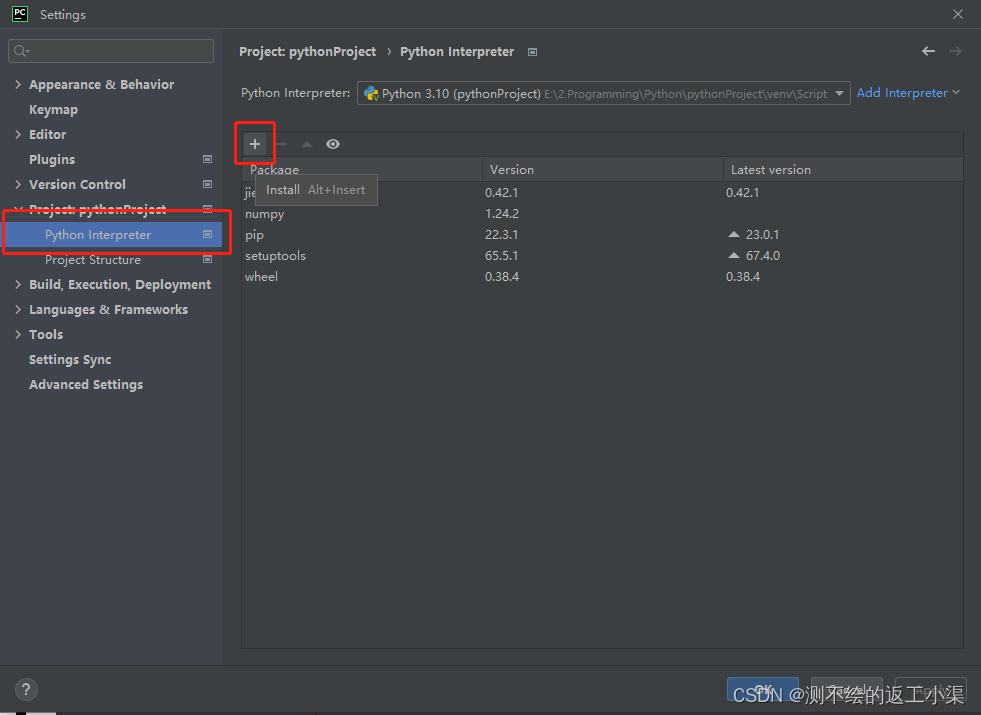
Task: Click version 0.42.1 in first row
Action: coord(501,193)
